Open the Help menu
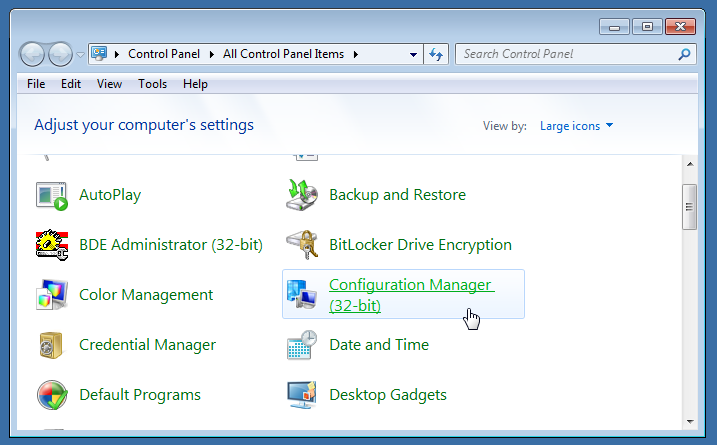The width and height of the screenshot is (717, 445). point(195,84)
